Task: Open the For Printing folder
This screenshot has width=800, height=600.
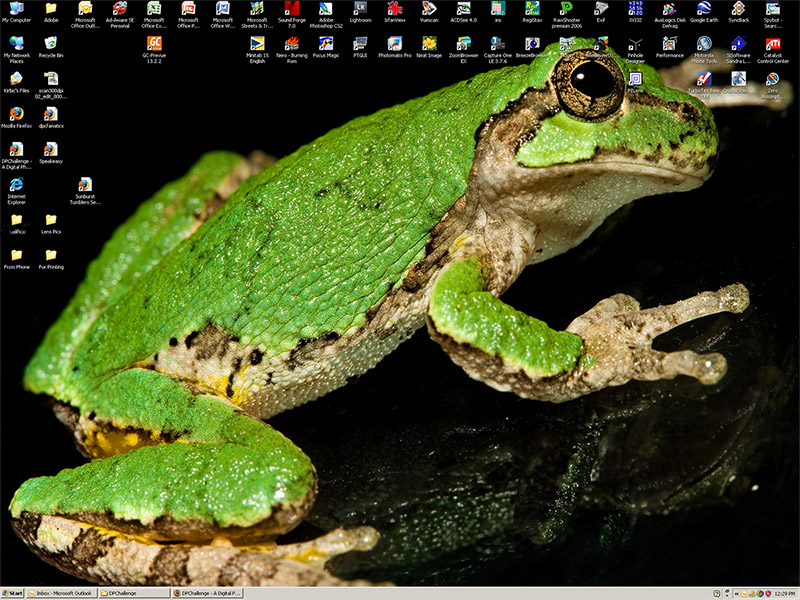Action: (x=51, y=259)
